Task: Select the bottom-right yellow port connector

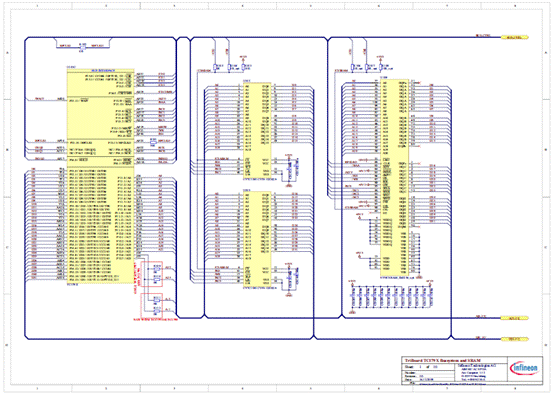Action: point(515,339)
